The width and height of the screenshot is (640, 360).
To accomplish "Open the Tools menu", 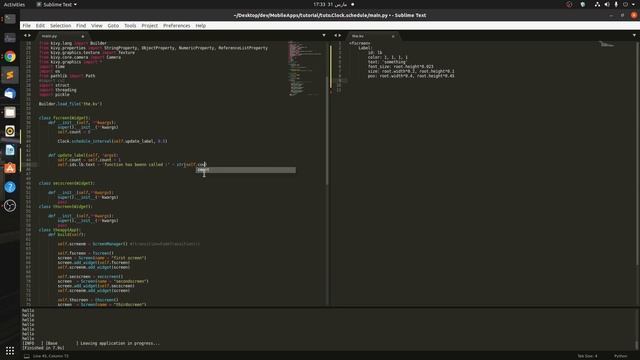I will [x=130, y=25].
